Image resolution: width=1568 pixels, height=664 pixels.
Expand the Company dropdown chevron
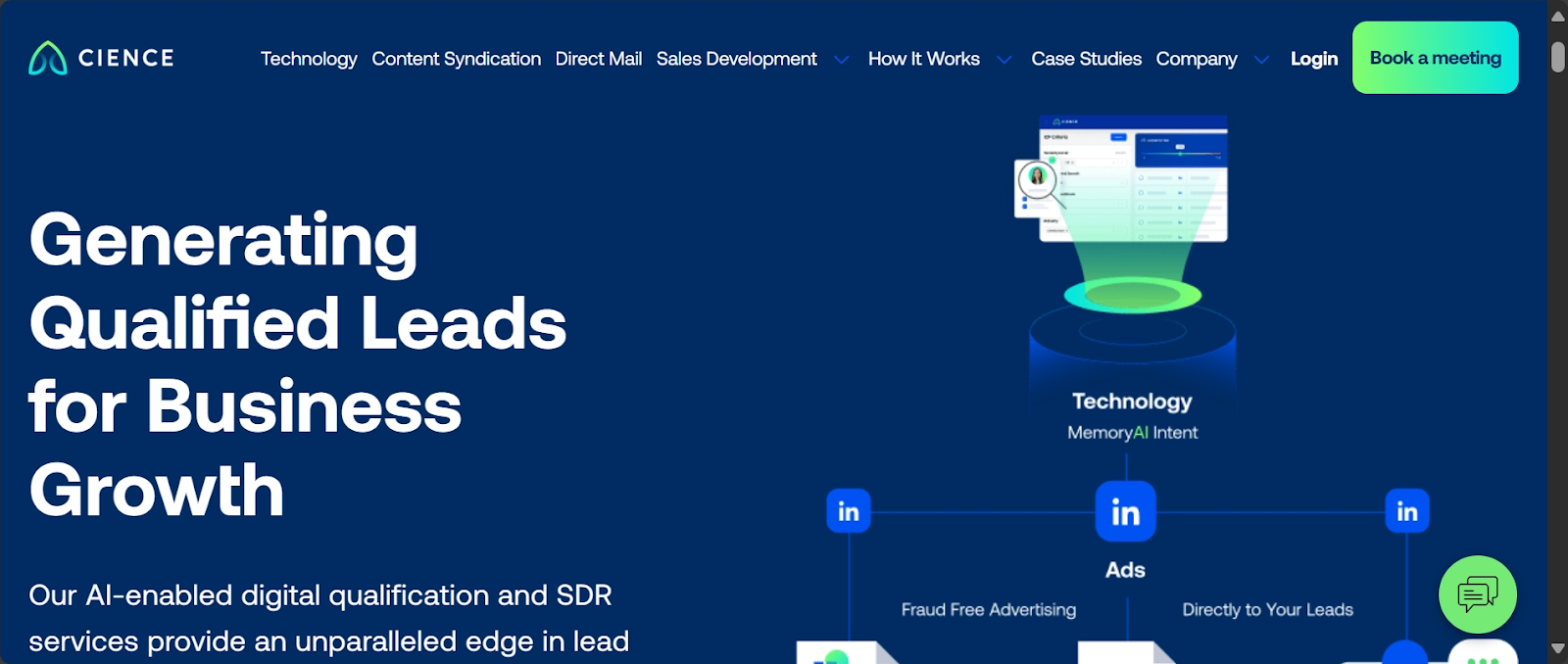(1262, 60)
